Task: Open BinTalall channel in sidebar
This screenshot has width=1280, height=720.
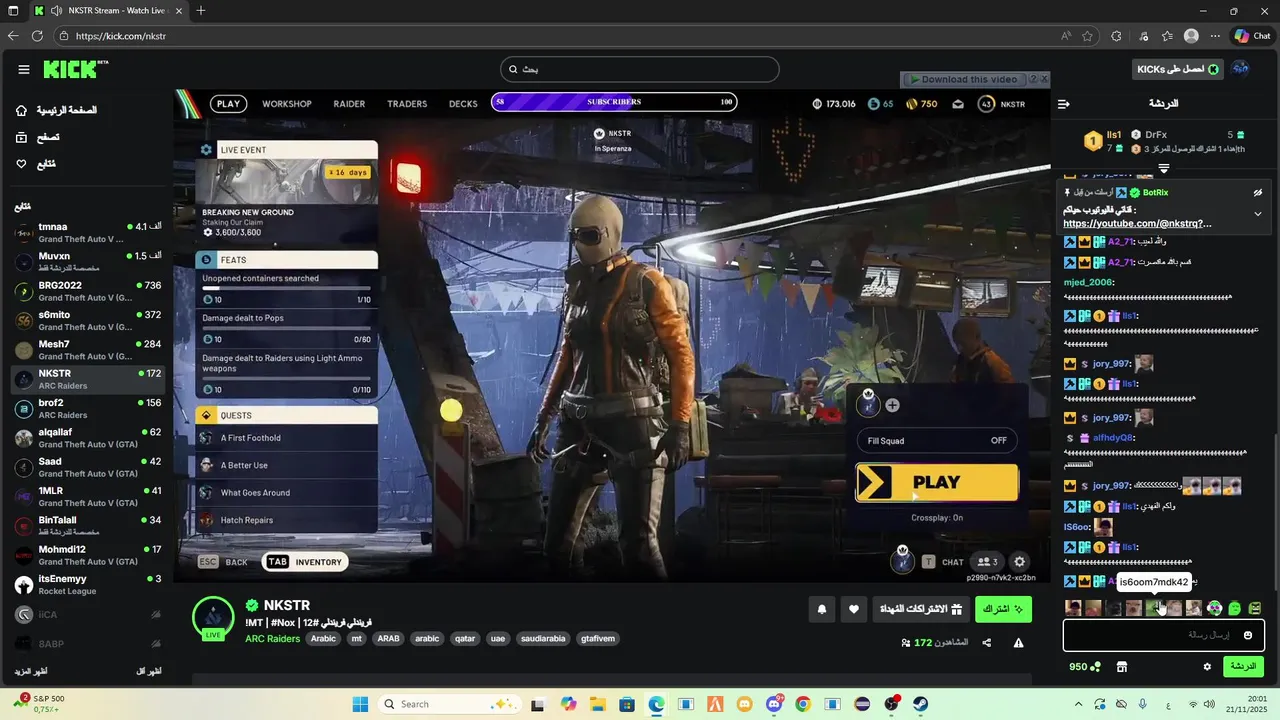Action: click(88, 526)
